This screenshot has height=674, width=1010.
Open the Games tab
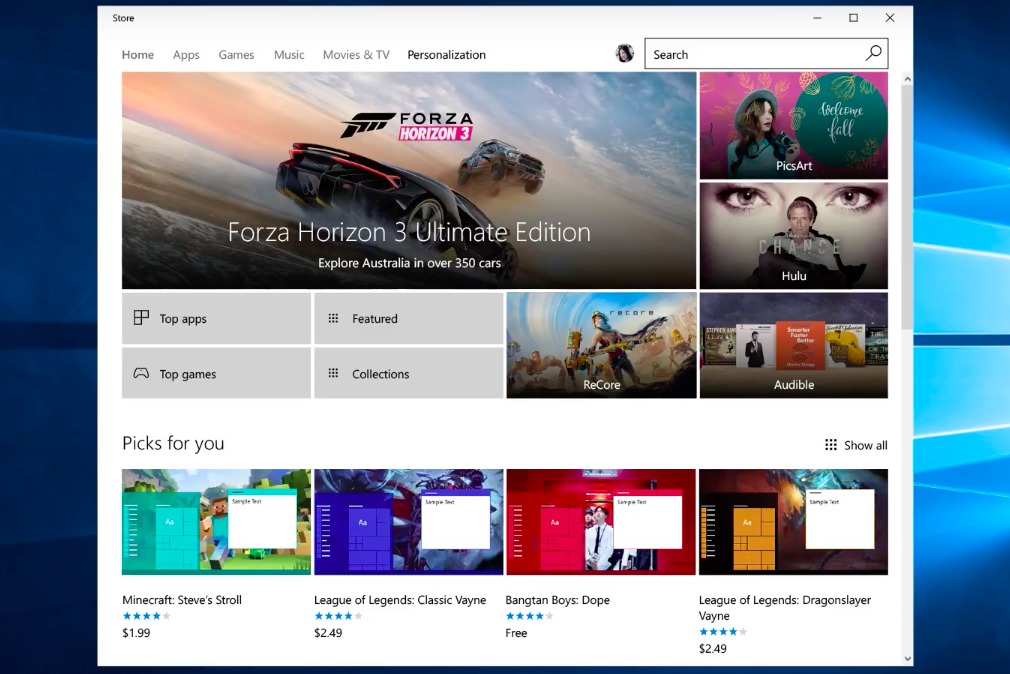236,55
